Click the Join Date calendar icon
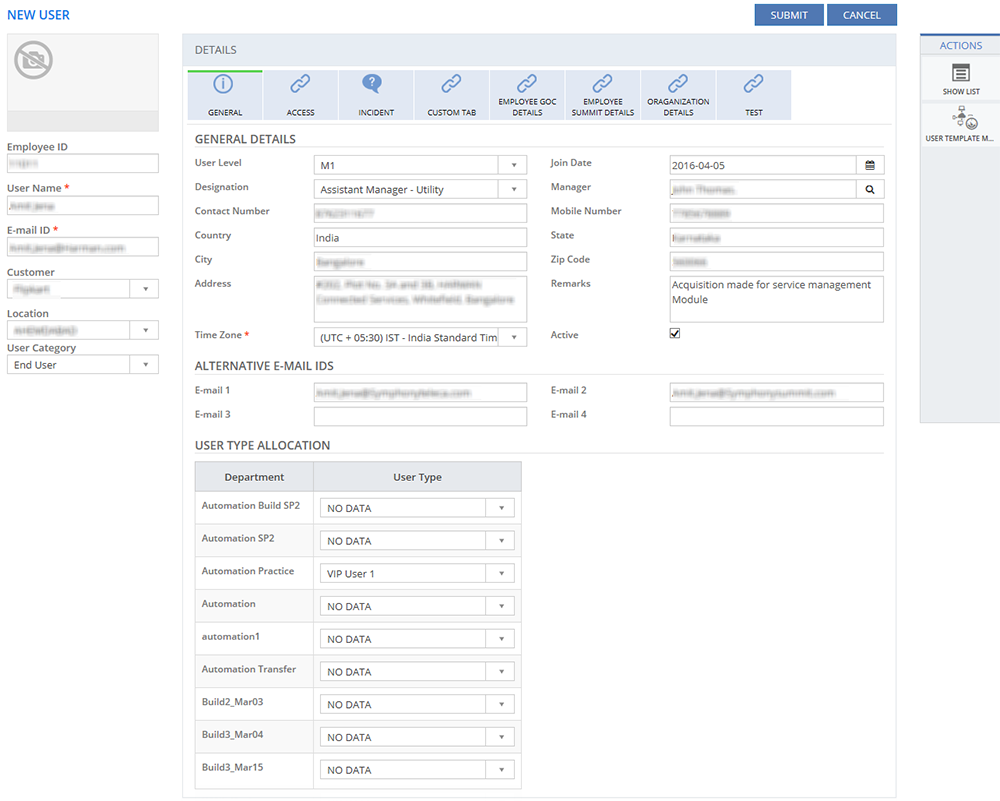 [x=870, y=165]
